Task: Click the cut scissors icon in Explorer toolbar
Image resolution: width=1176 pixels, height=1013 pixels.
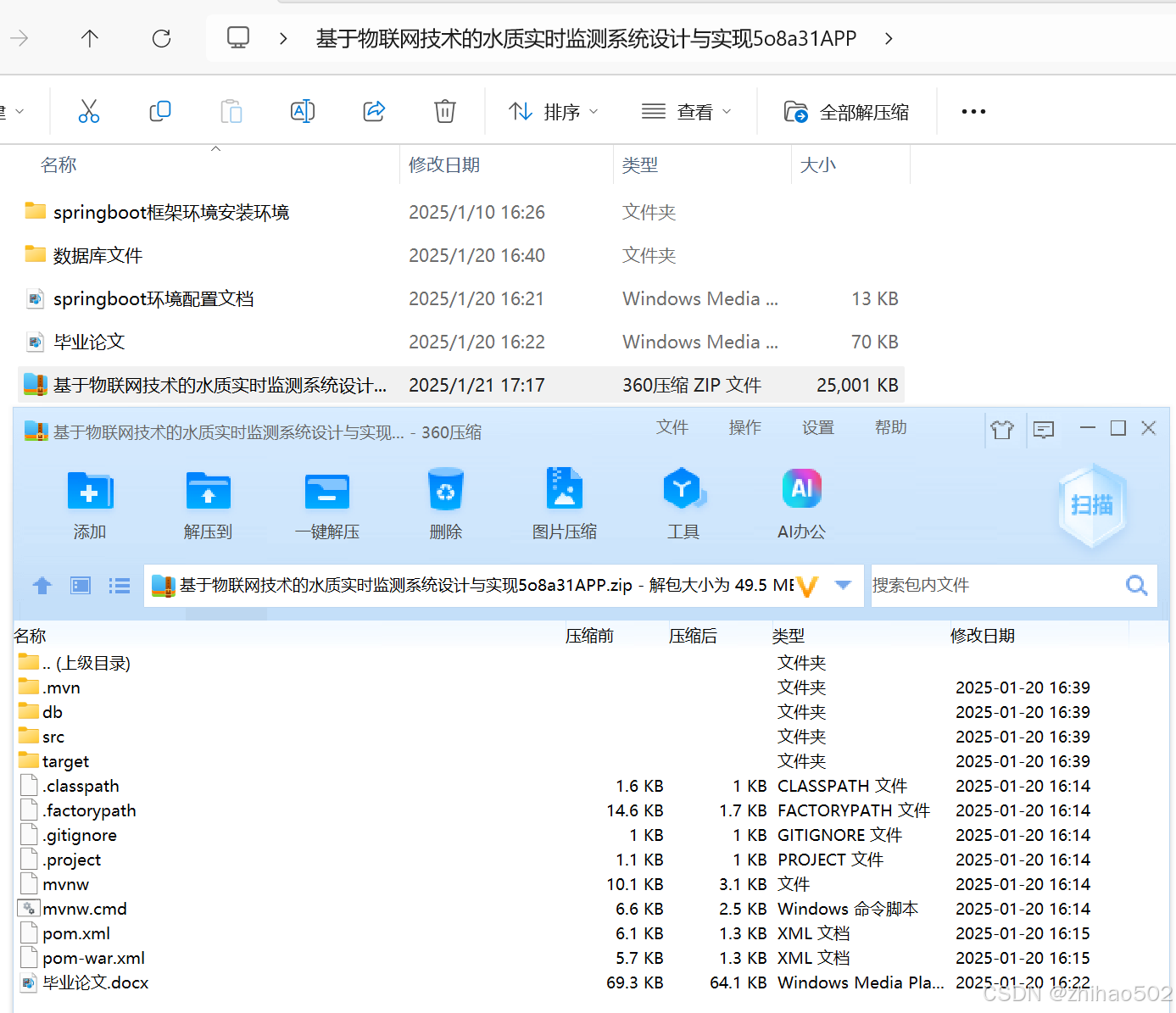Action: click(x=89, y=111)
